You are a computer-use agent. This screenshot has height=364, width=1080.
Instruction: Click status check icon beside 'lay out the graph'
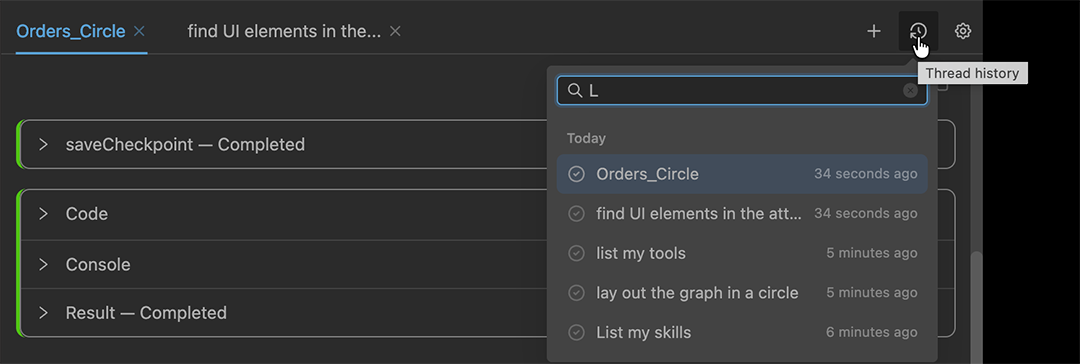(x=576, y=293)
